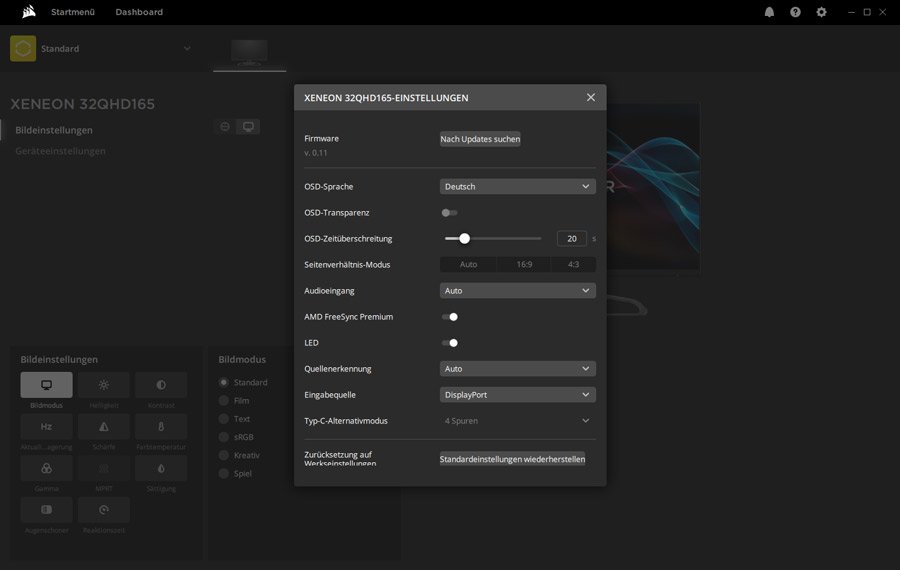Click Standardeinstellungen wiederherstellen button
The image size is (900, 570).
pyautogui.click(x=513, y=459)
